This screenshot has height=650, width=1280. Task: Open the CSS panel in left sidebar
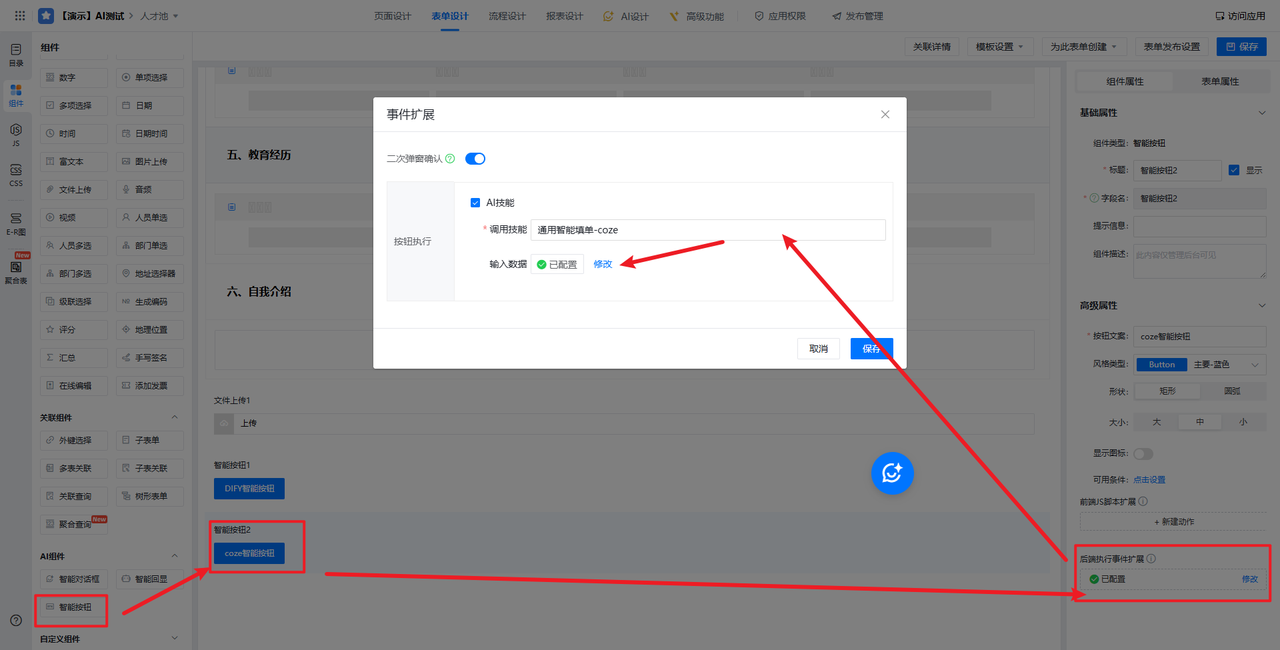click(x=16, y=175)
